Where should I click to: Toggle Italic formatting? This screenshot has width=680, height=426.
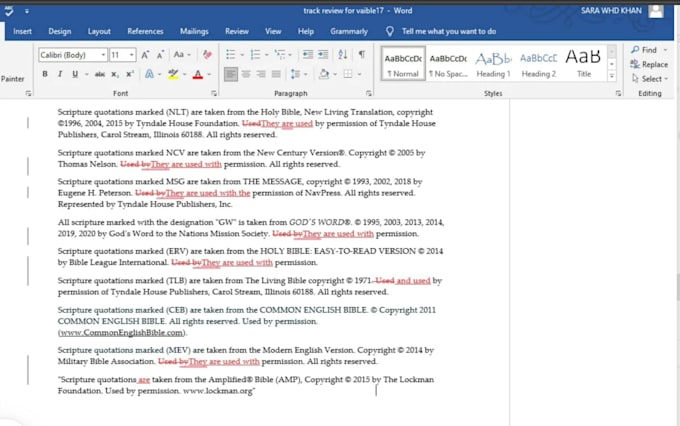(x=60, y=74)
